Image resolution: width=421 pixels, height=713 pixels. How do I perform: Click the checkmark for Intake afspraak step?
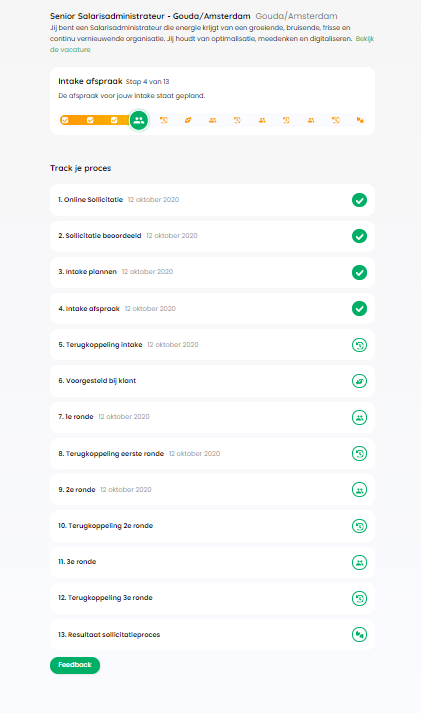pos(359,309)
